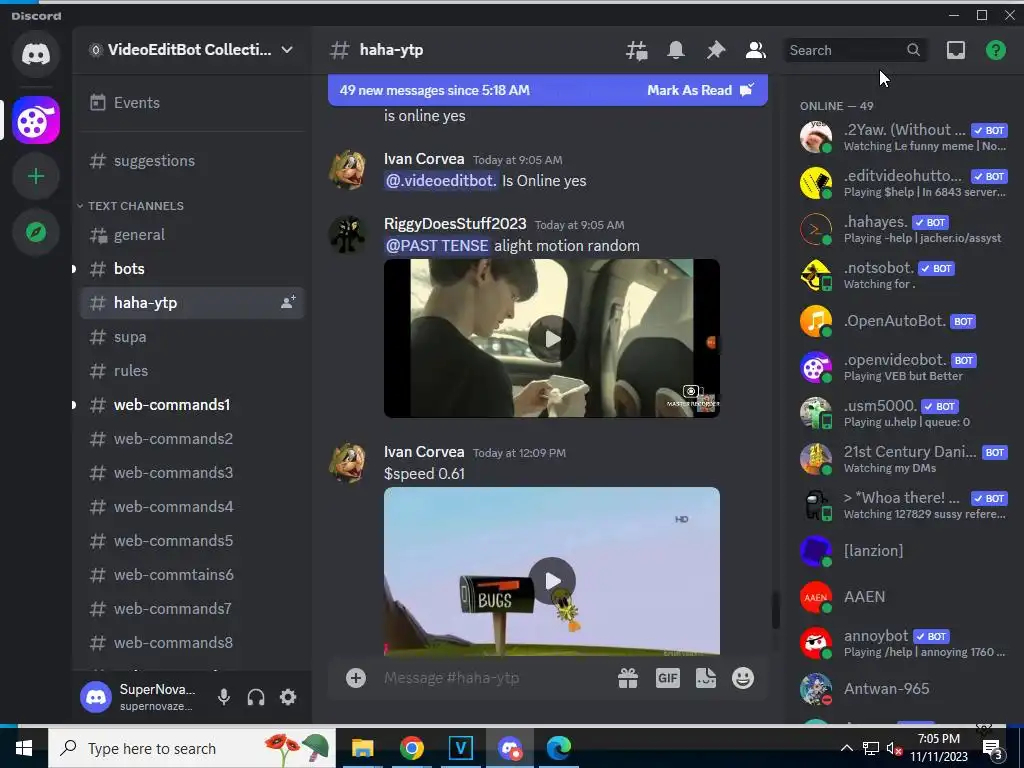The image size is (1024, 768).
Task: Open the general channel
Action: click(192, 234)
